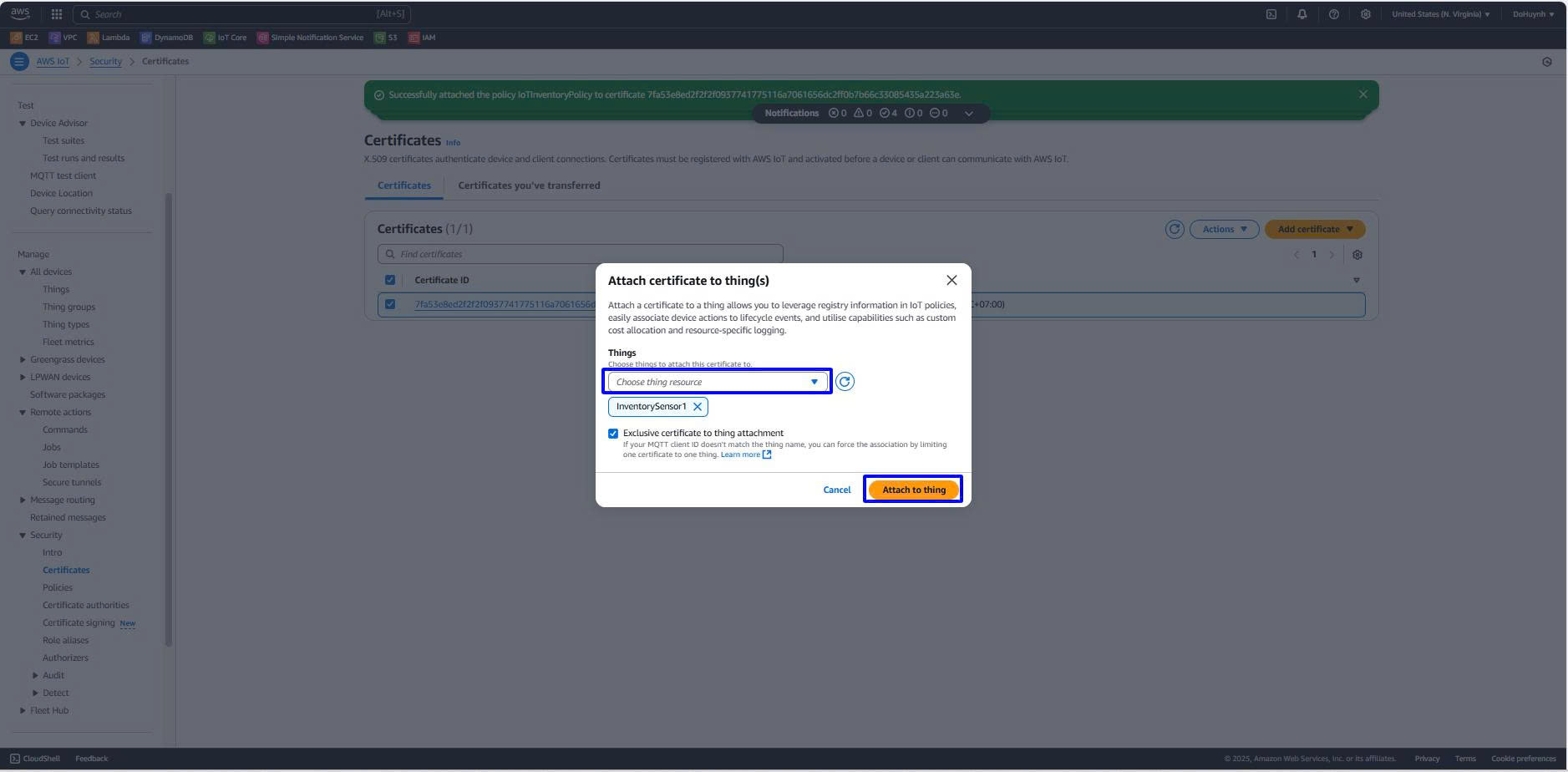Expand the Greengrass devices tree item
Screen dimensions: 1568x772
point(23,360)
